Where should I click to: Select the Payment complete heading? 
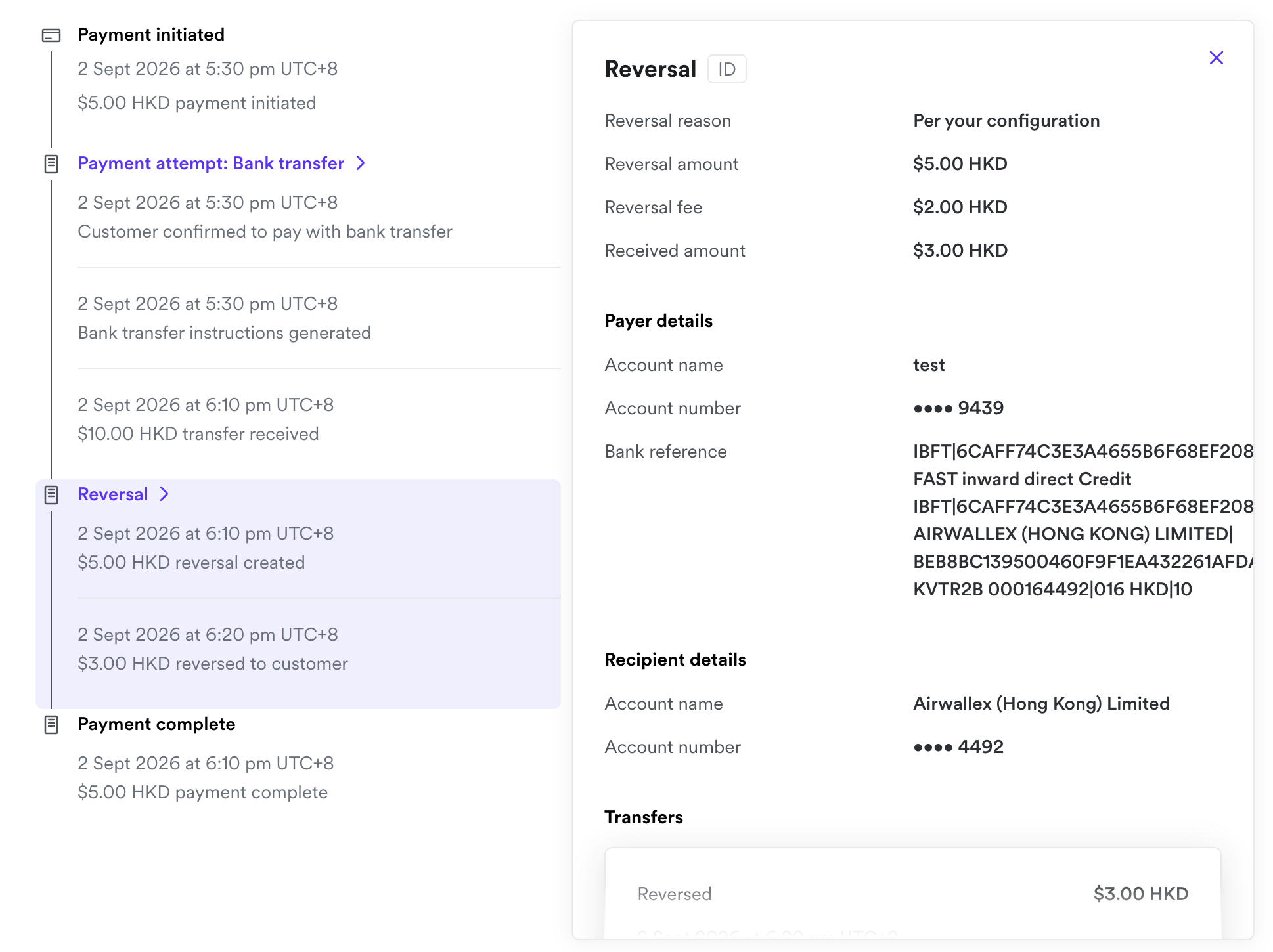tap(156, 724)
